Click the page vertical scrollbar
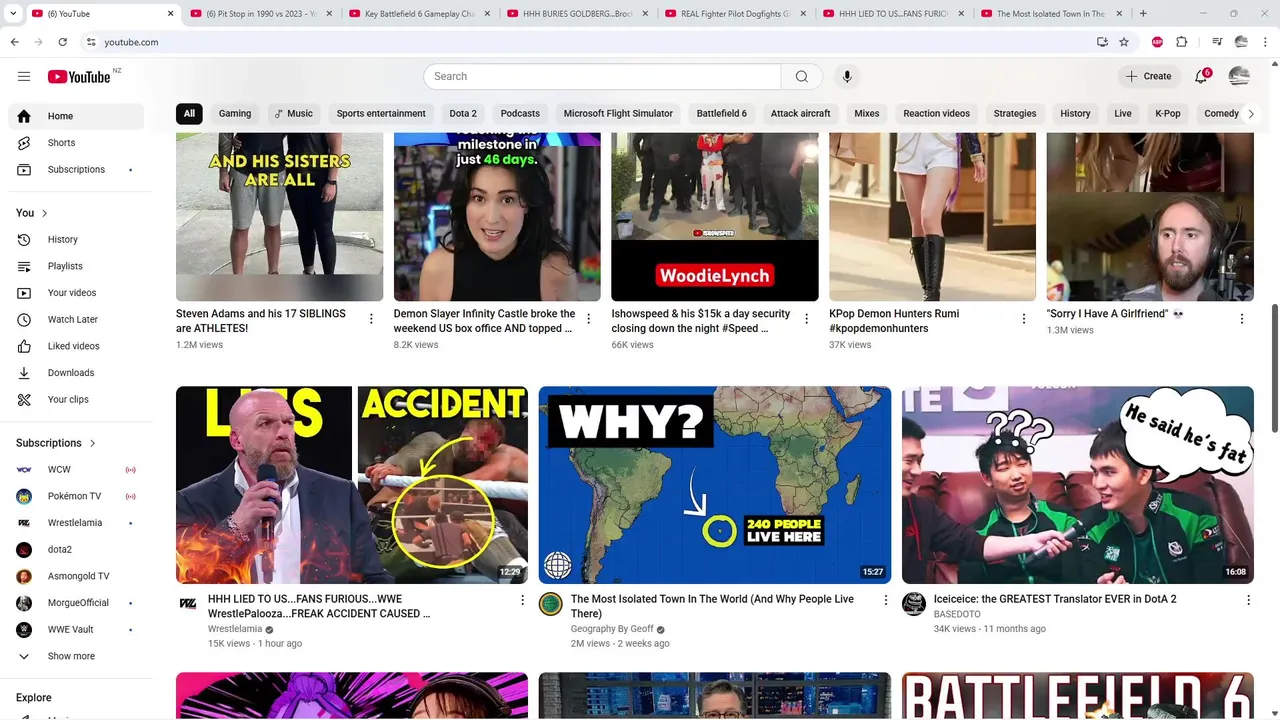Screen dimensions: 1280x720 (1274, 369)
